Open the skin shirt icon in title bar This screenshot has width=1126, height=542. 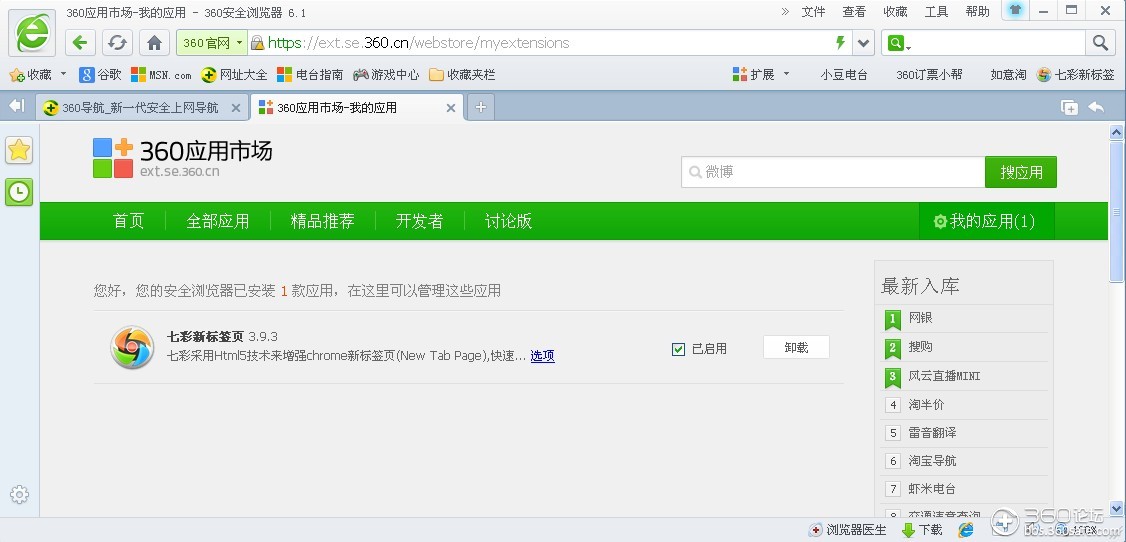coord(1014,11)
